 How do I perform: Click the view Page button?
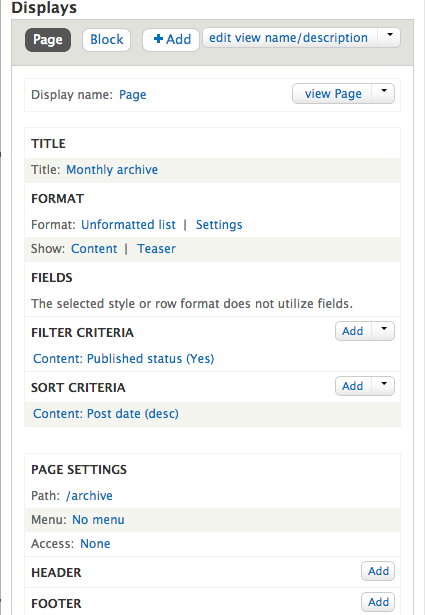click(x=332, y=94)
